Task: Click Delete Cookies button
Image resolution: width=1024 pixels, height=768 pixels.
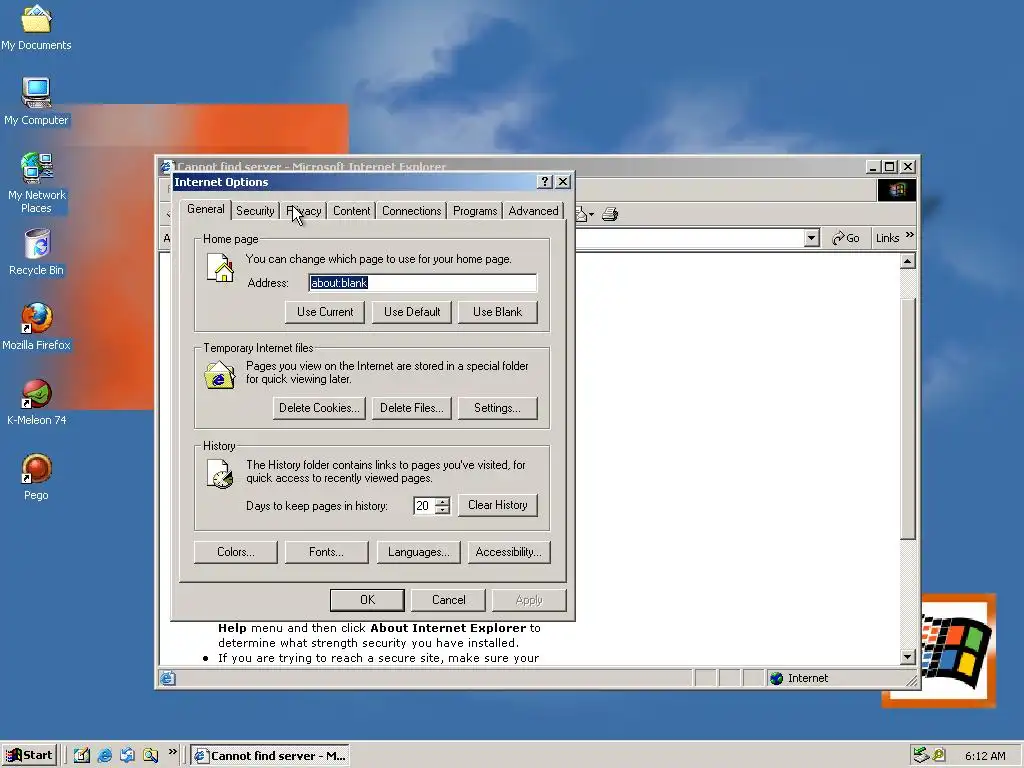Action: pos(319,408)
